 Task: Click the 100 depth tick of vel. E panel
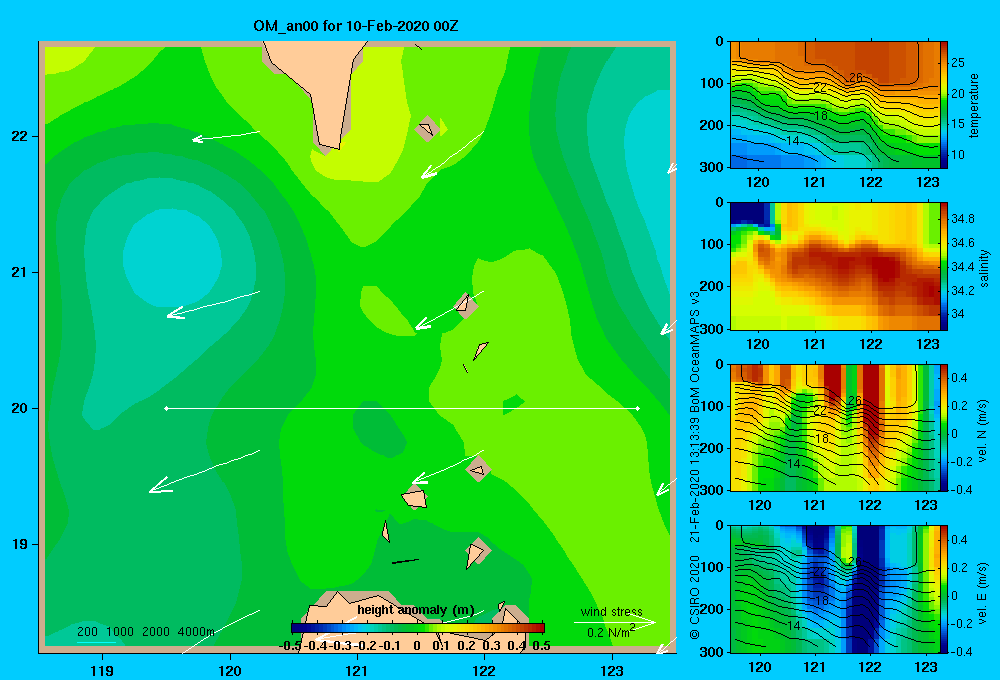(x=712, y=567)
